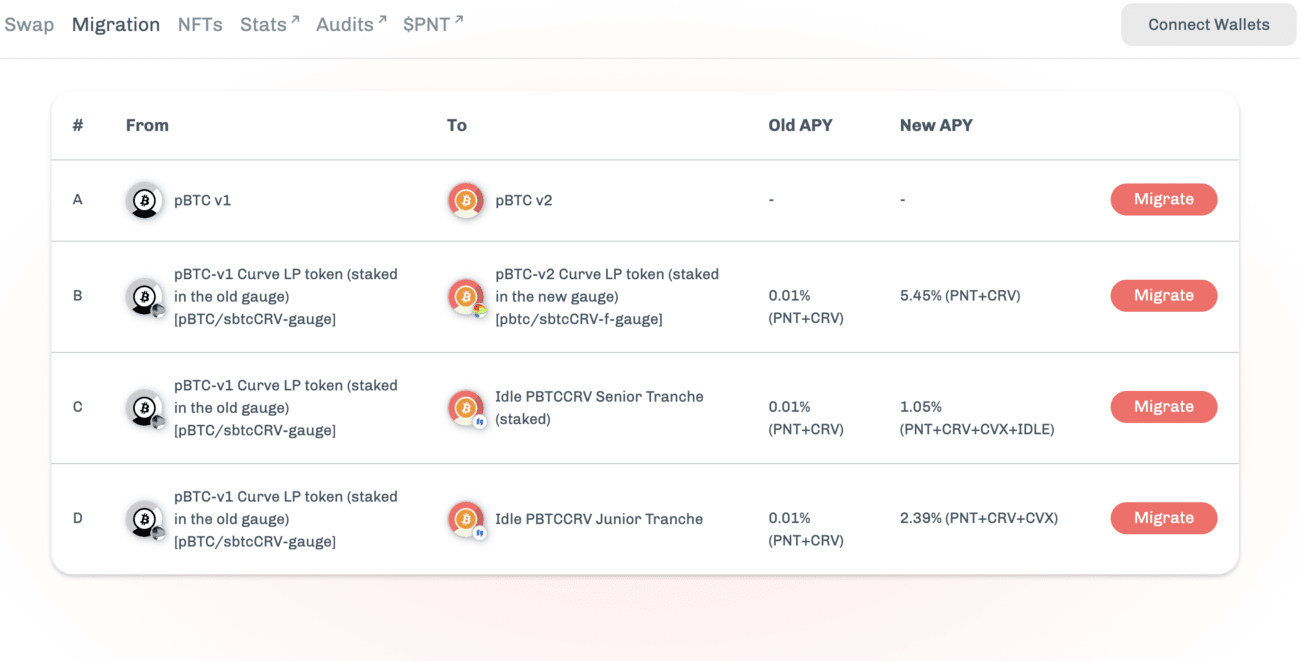Go to the NFTs tab
Image resolution: width=1300 pixels, height=661 pixels.
[200, 25]
